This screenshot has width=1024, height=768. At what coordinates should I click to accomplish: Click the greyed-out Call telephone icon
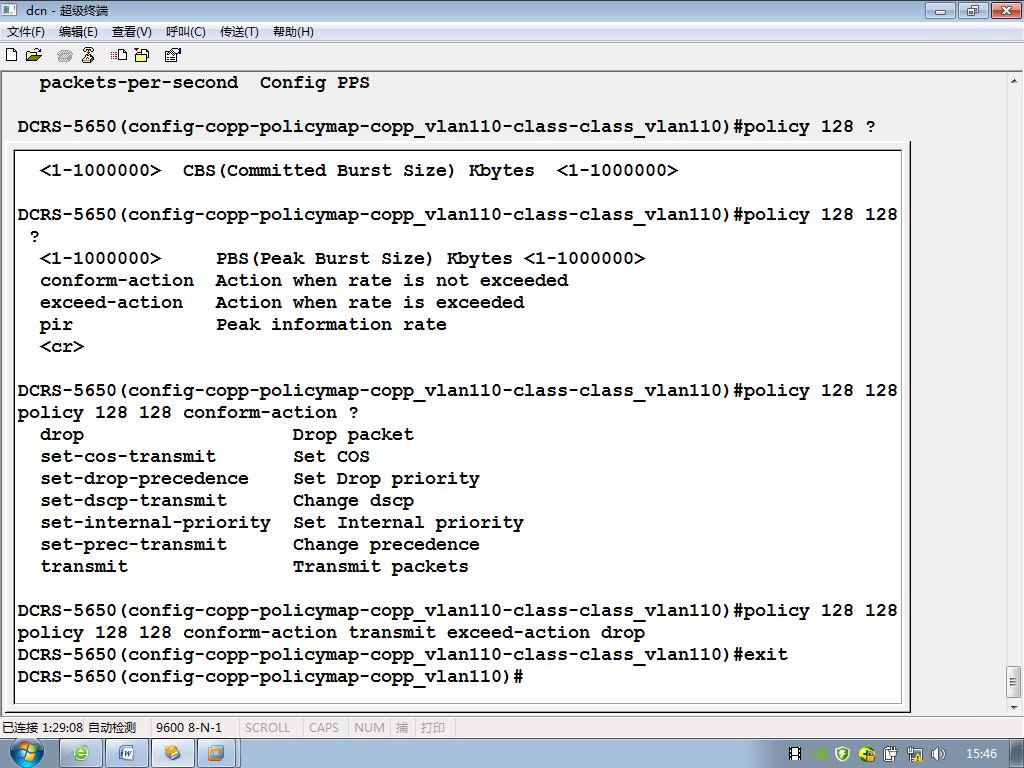coord(64,56)
